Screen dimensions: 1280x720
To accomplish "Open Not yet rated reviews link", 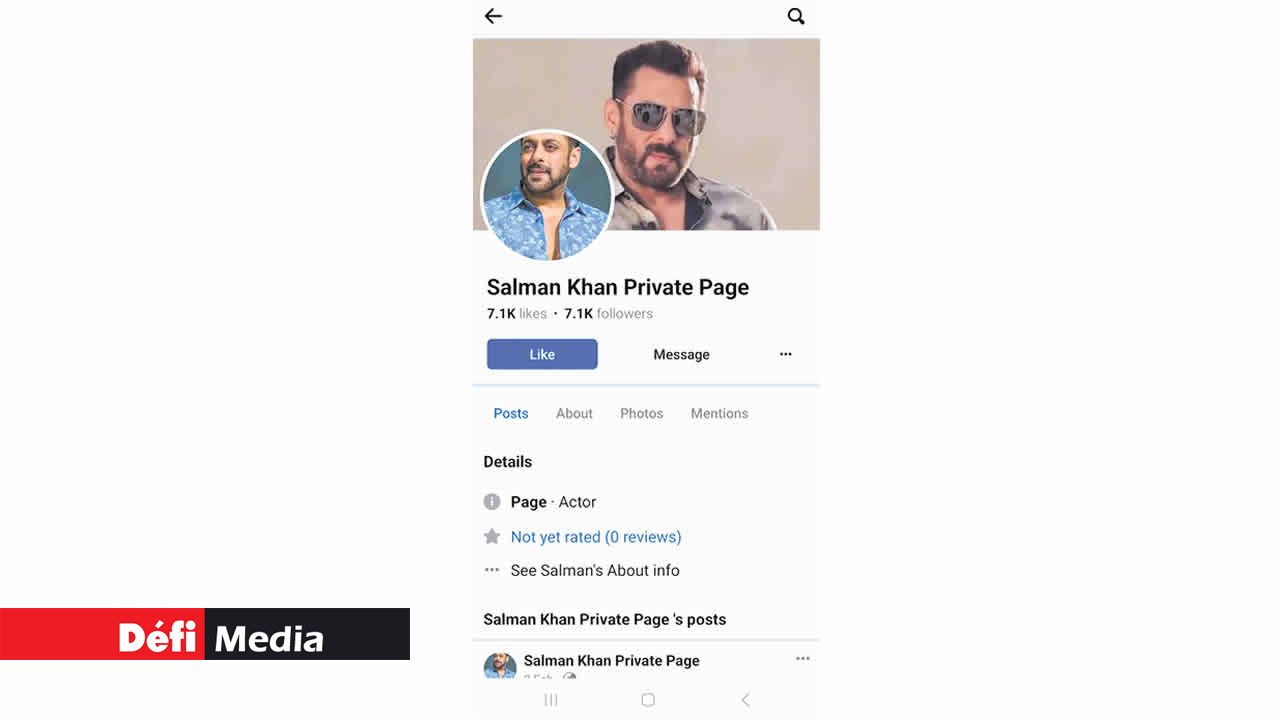I will [596, 537].
